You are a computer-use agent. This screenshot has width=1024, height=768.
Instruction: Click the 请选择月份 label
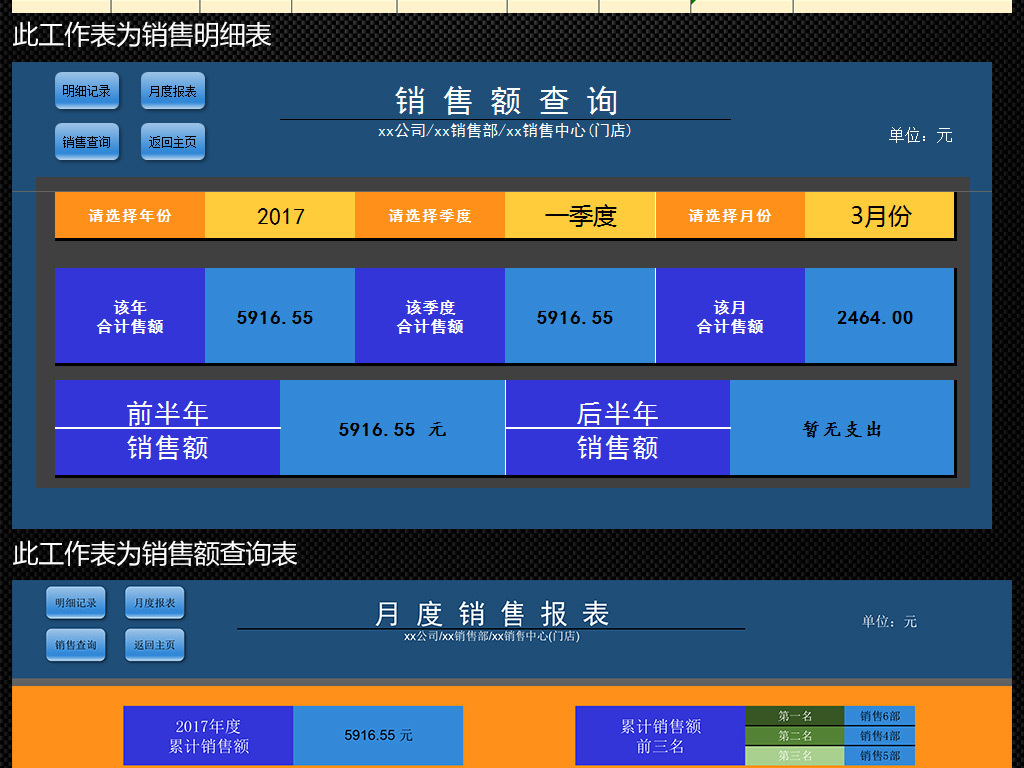coord(730,216)
